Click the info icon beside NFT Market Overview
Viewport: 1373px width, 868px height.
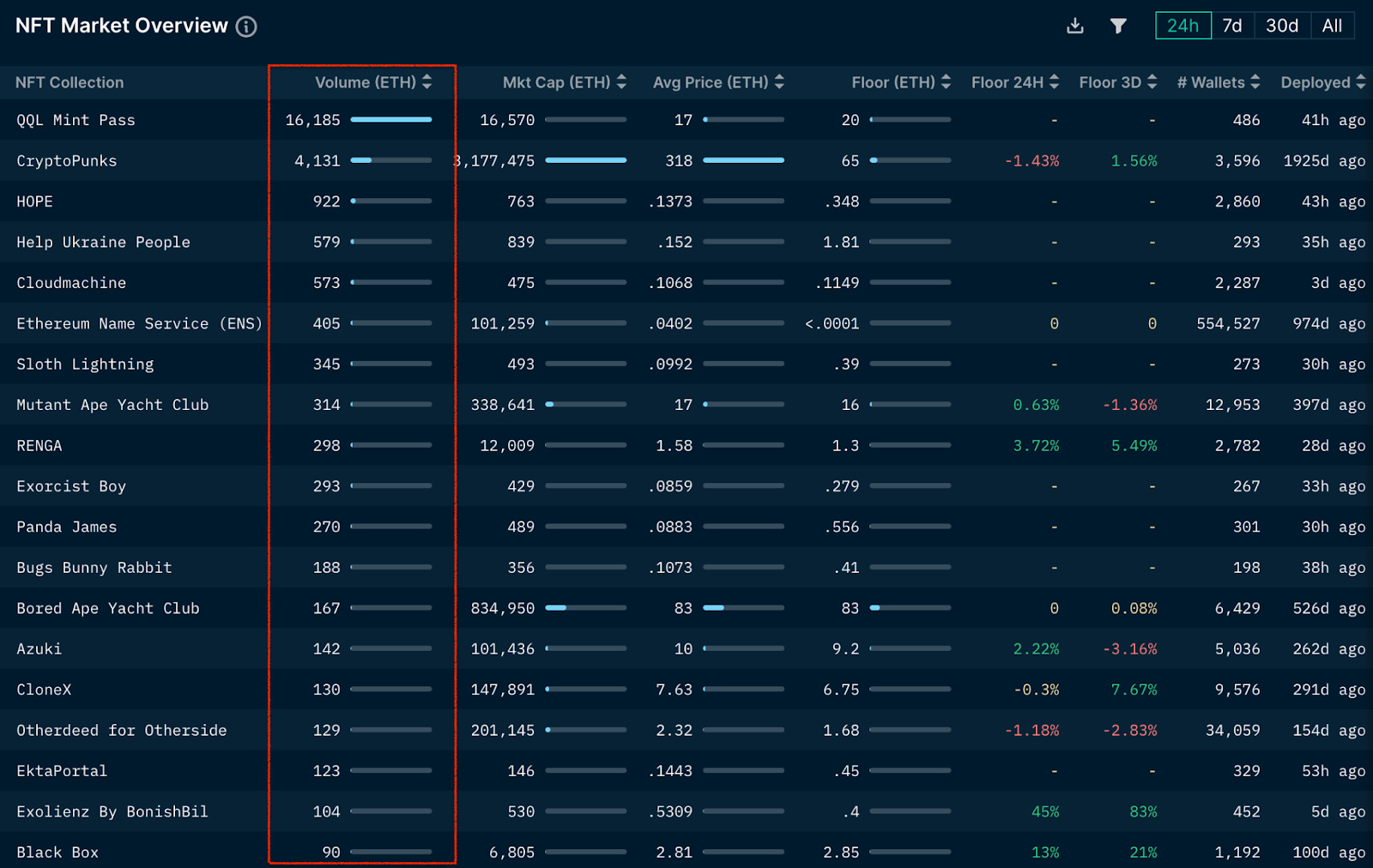(246, 27)
